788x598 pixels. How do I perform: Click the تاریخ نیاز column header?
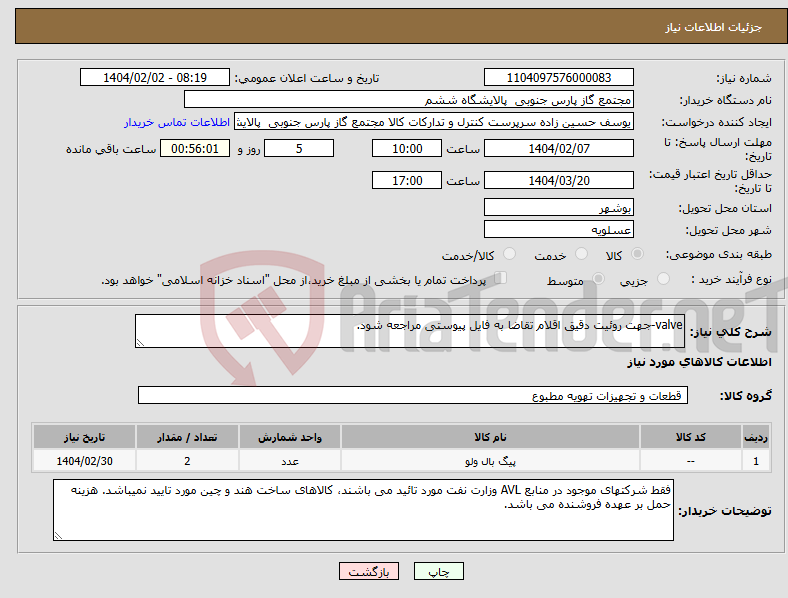click(84, 437)
